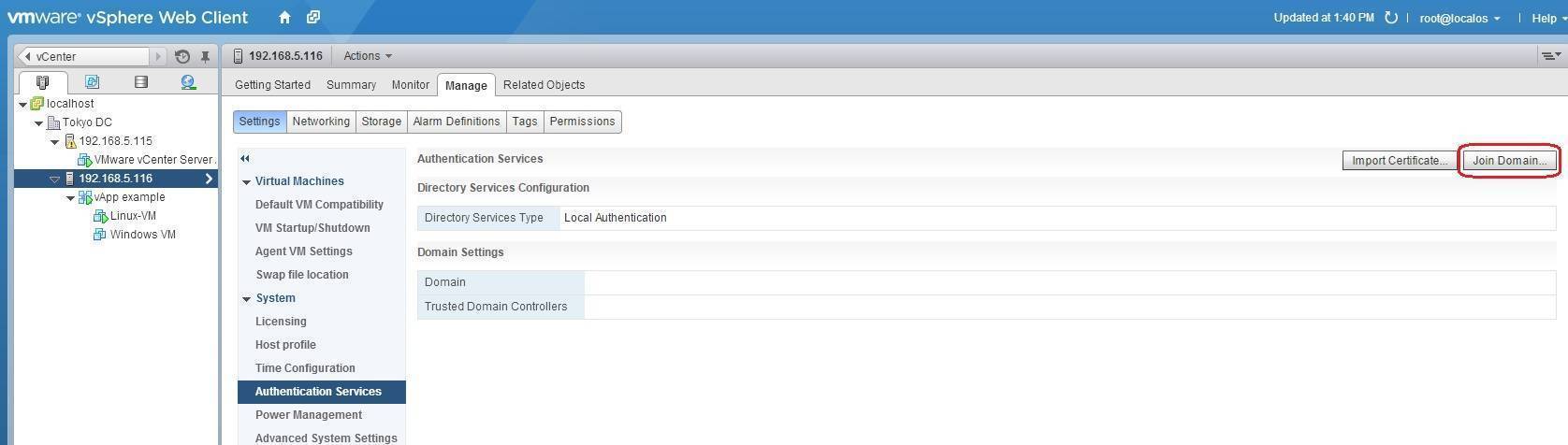Open the Monitor tab
Screen dimensions: 1568x445
click(410, 85)
